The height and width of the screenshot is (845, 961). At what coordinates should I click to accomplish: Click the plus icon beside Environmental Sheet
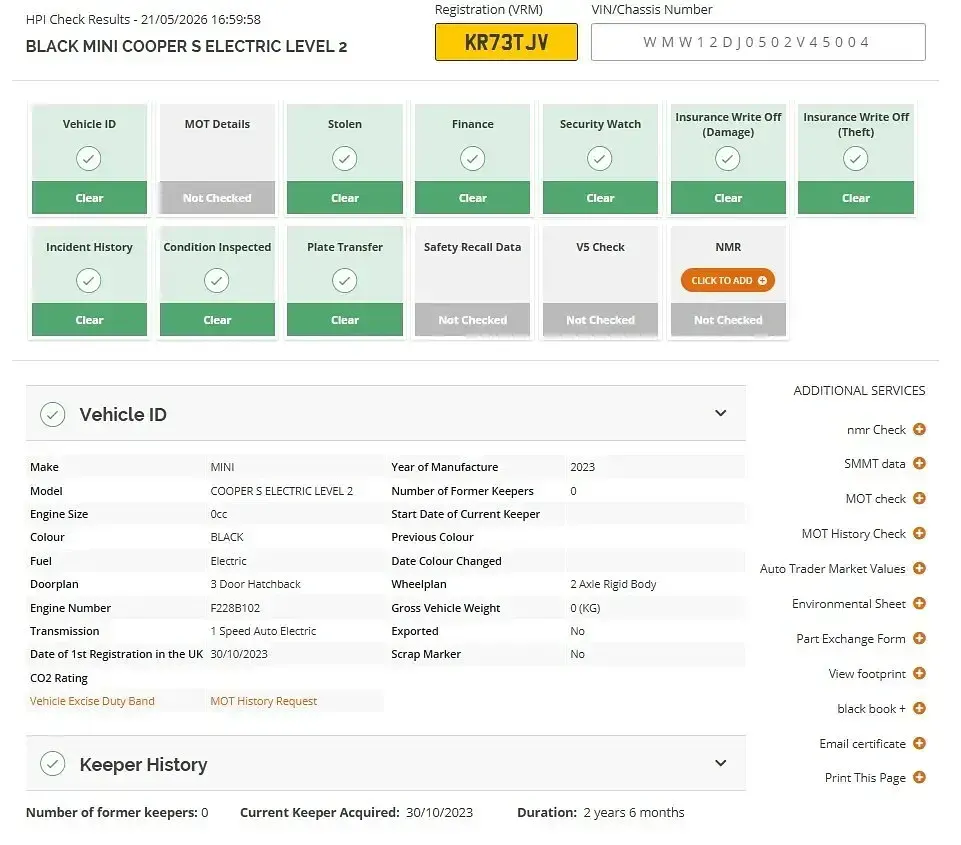pos(919,604)
